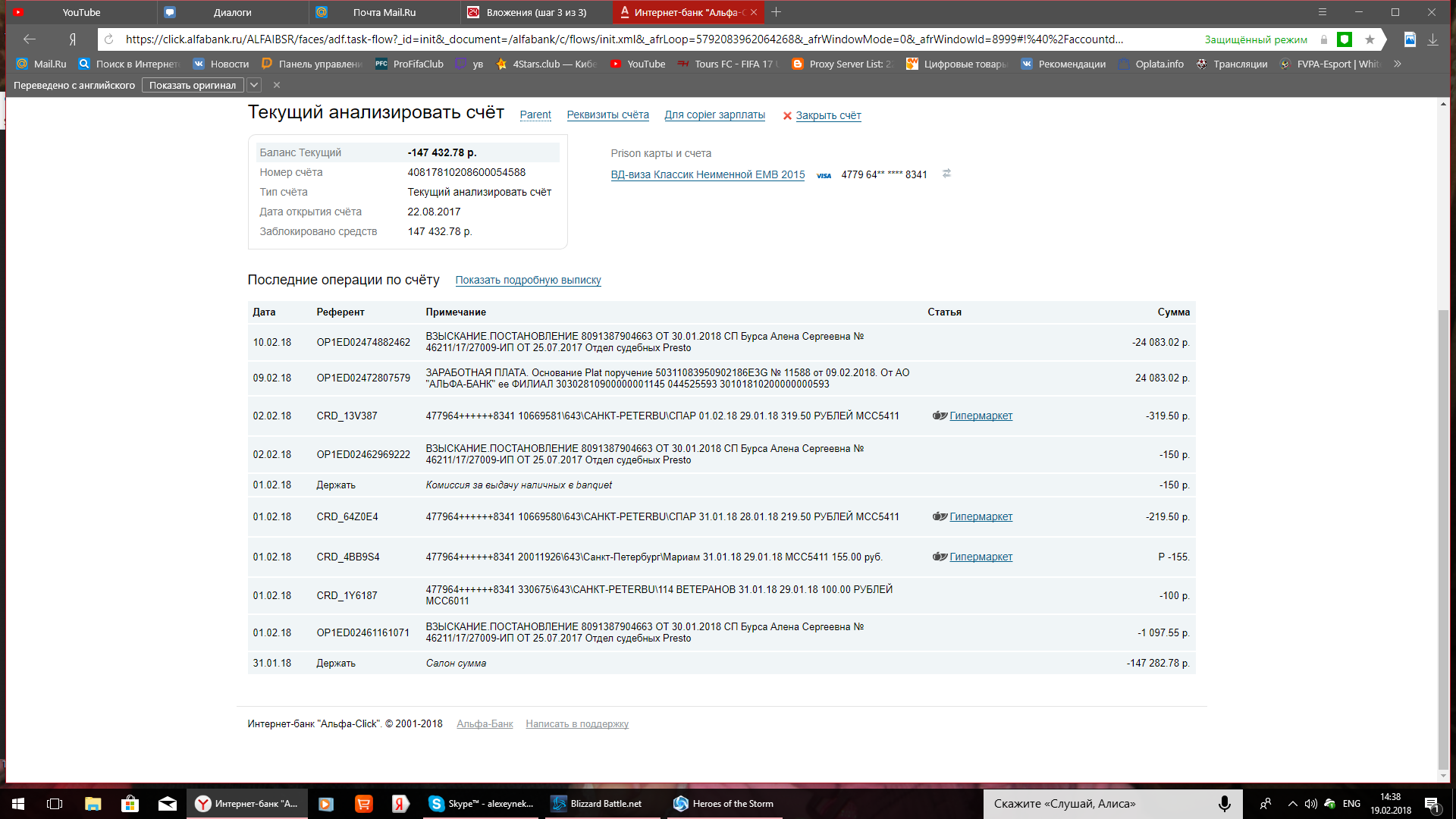Click the red X close account icon
Image resolution: width=1456 pixels, height=819 pixels.
787,116
